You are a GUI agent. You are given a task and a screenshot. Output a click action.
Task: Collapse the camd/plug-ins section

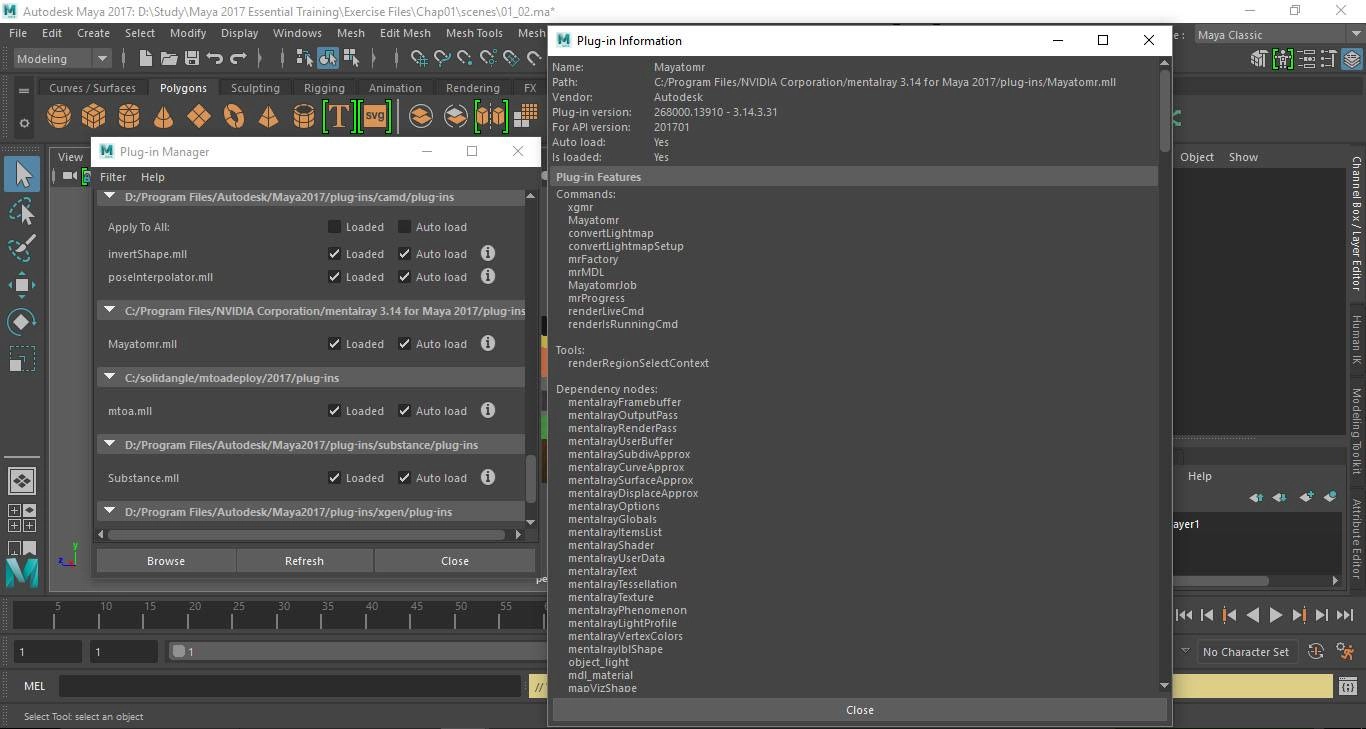pyautogui.click(x=110, y=197)
